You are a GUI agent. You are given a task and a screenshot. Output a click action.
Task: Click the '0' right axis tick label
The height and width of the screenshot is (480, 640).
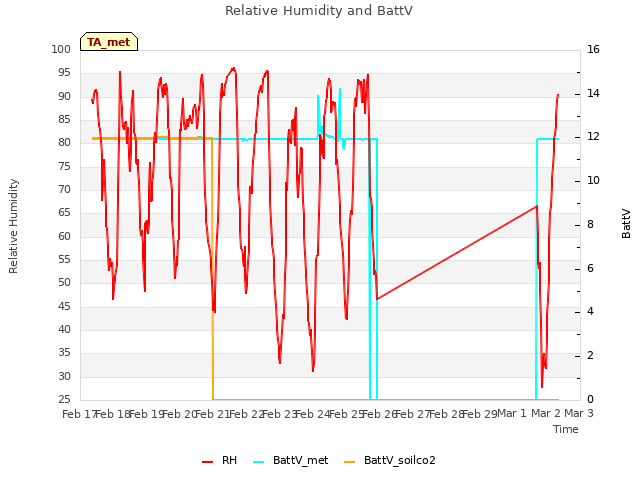[590, 399]
